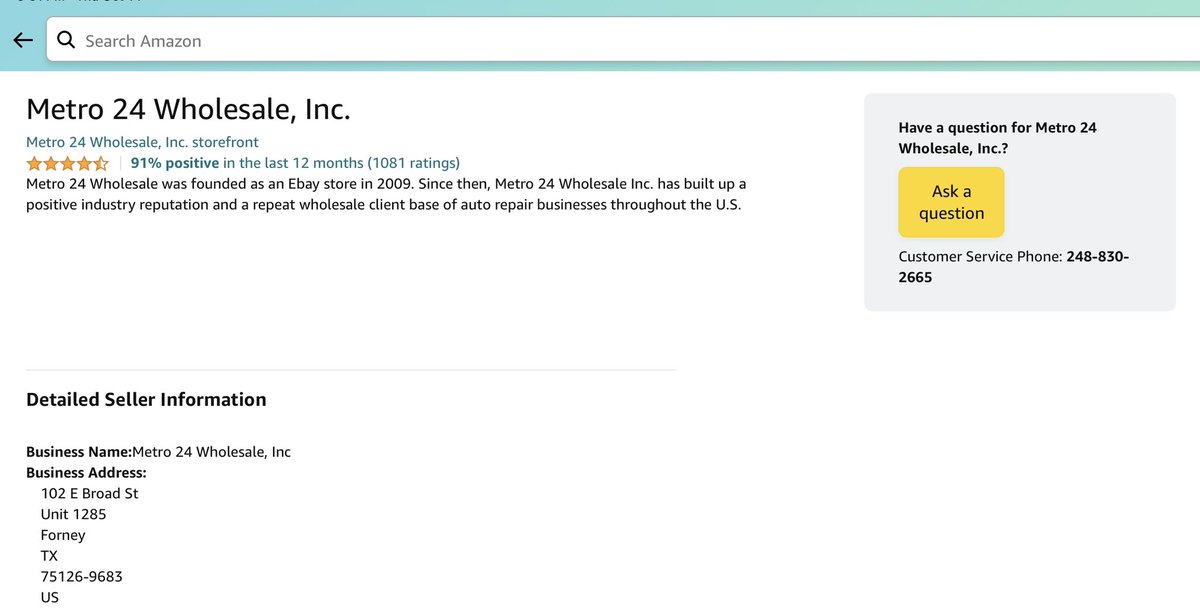This screenshot has width=1200, height=609.
Task: Open Metro 24 Wholesale, Inc. storefront link
Action: coord(142,142)
